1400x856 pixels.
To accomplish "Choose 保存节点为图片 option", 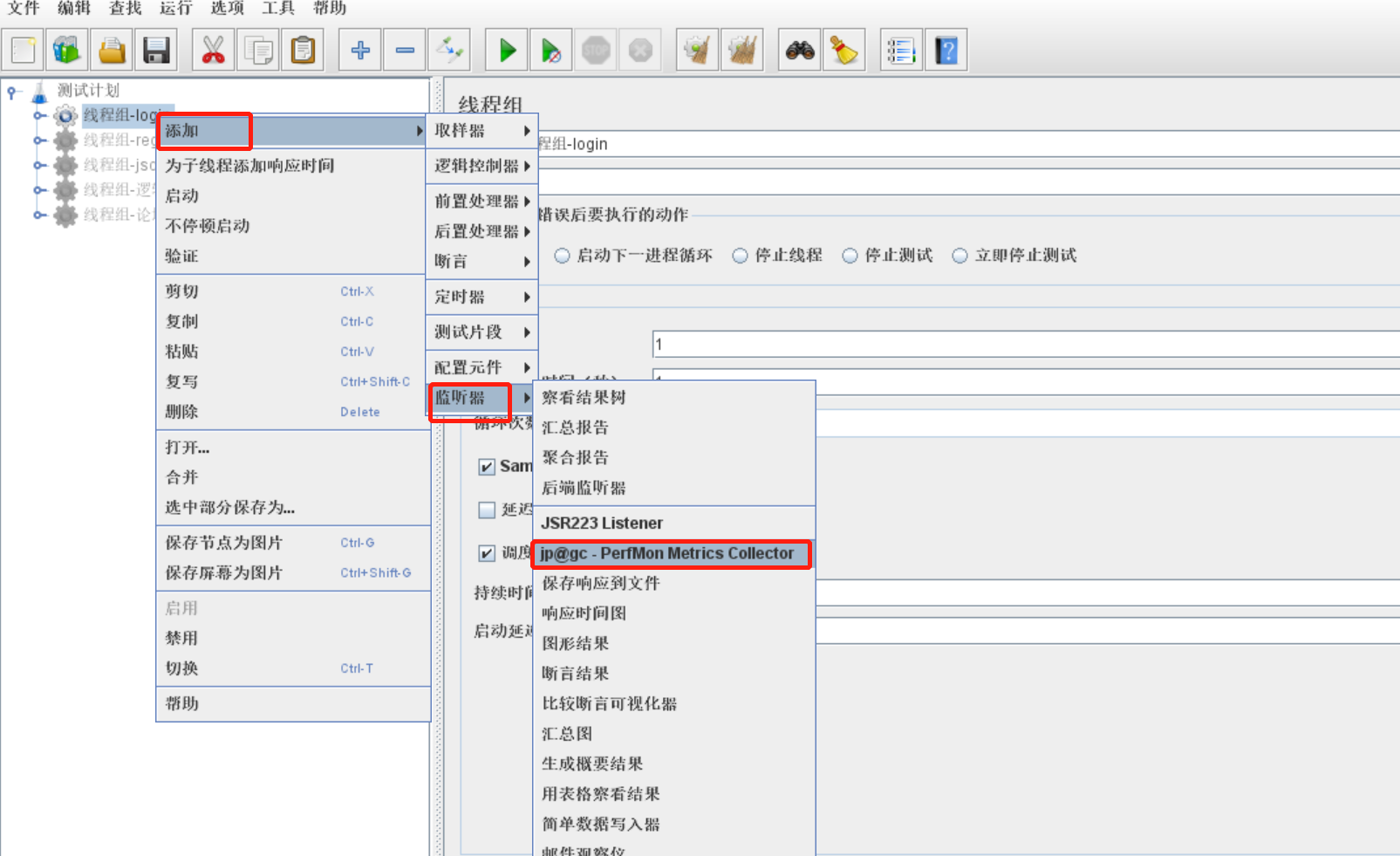I will tap(291, 543).
